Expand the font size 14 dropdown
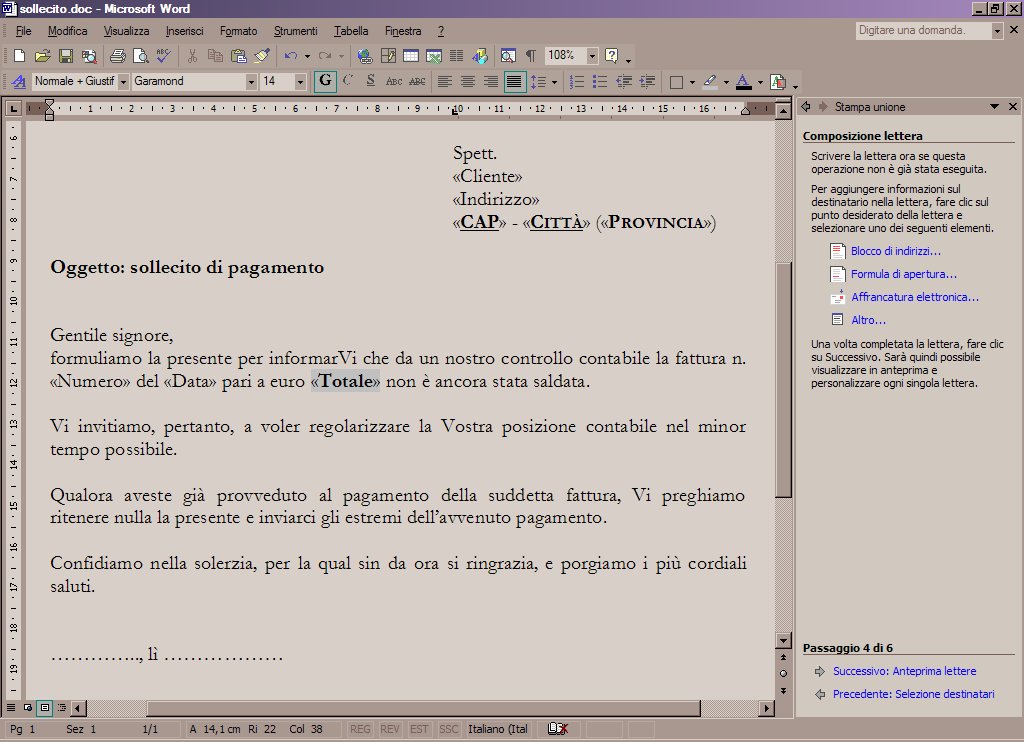The width and height of the screenshot is (1024, 742). 301,82
